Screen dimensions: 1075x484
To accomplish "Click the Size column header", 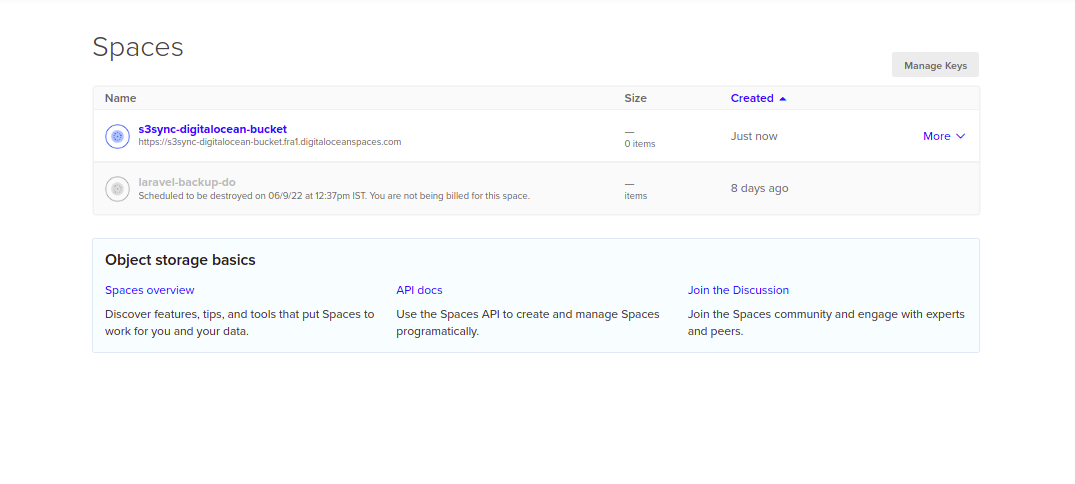I will coord(636,98).
